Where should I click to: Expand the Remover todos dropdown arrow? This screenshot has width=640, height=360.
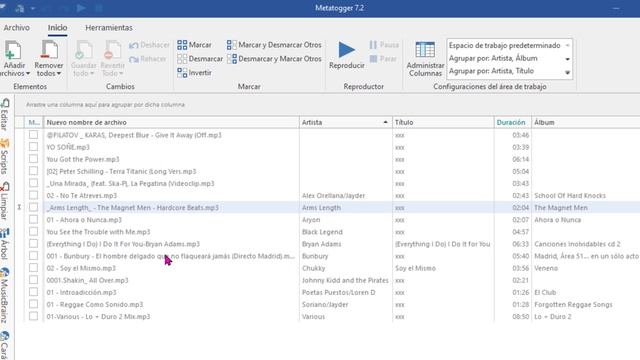click(59, 73)
